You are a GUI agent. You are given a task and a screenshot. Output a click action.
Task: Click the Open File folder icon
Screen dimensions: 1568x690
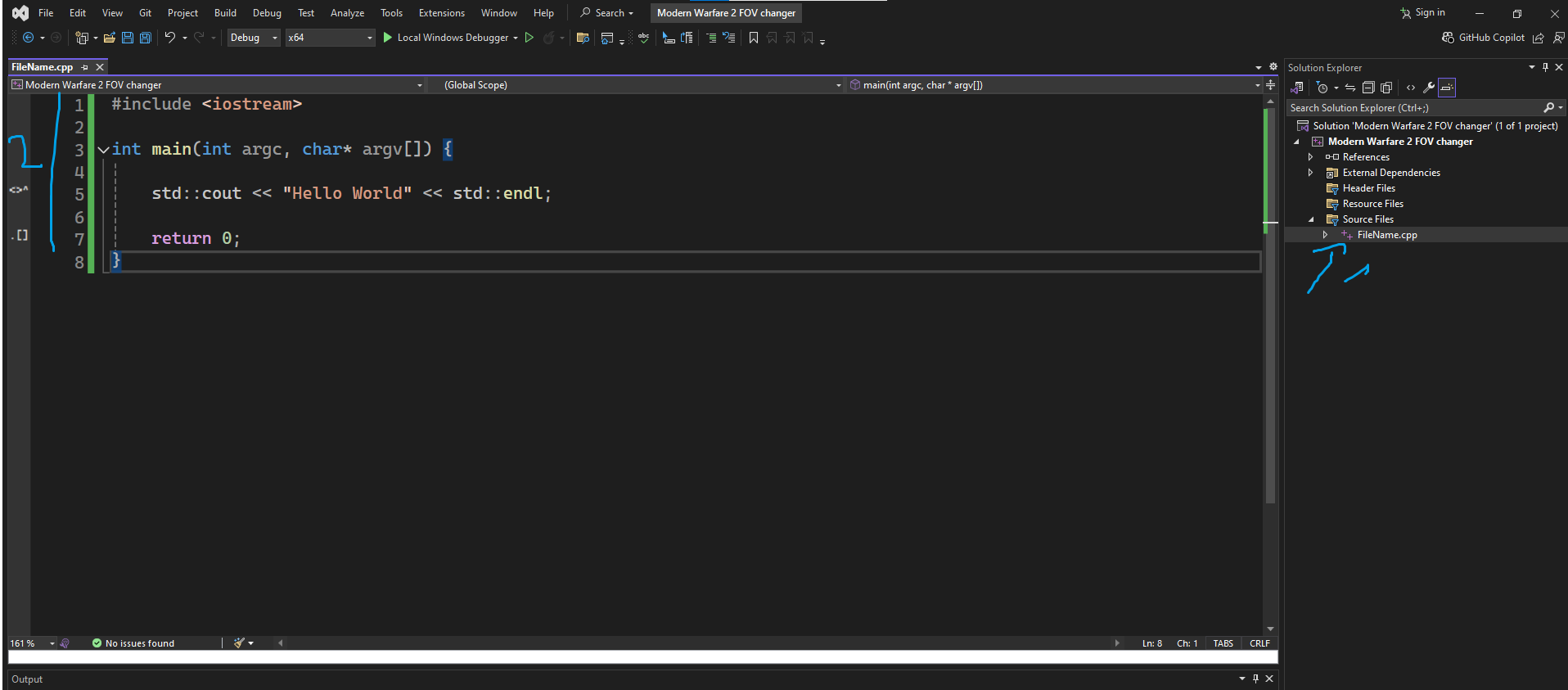(109, 38)
